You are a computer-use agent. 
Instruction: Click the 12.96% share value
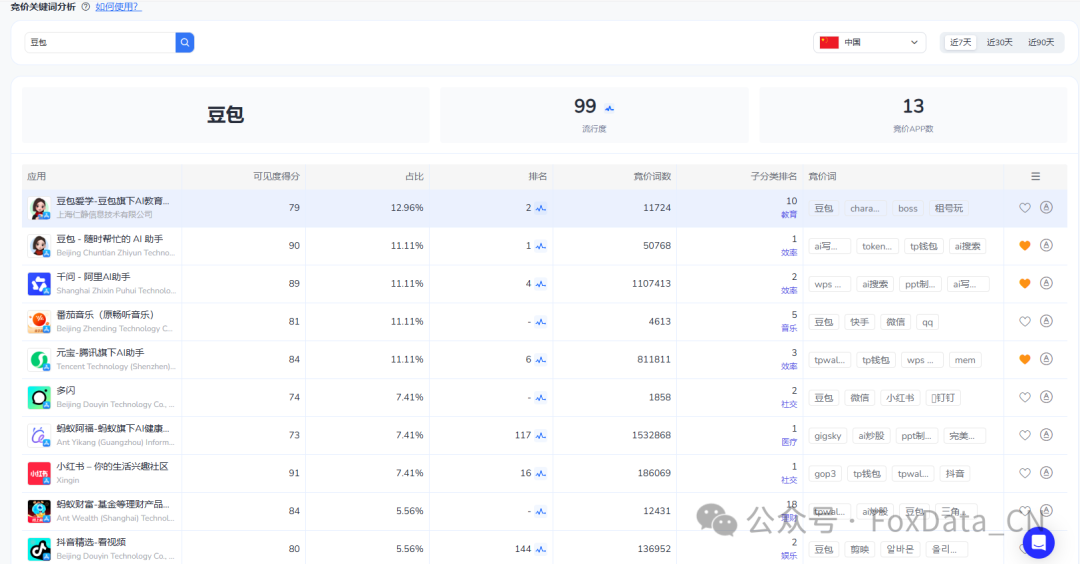pos(407,208)
